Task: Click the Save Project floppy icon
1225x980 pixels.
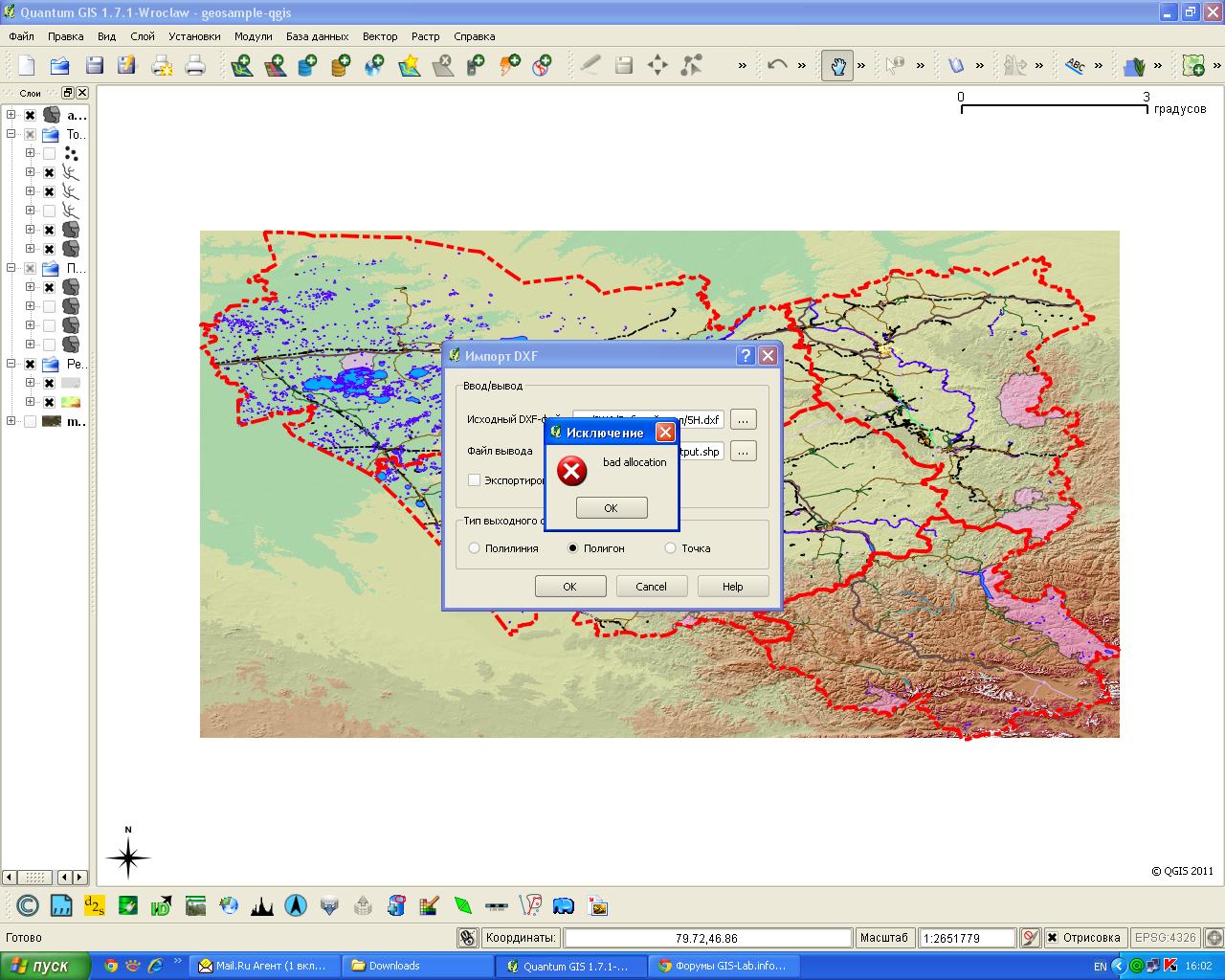Action: pos(94,65)
